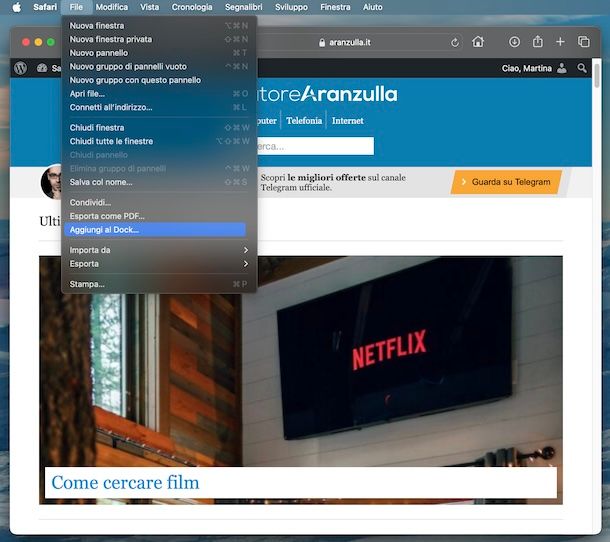Open the Apple menu
Viewport: 610px width, 542px height.
pos(16,7)
